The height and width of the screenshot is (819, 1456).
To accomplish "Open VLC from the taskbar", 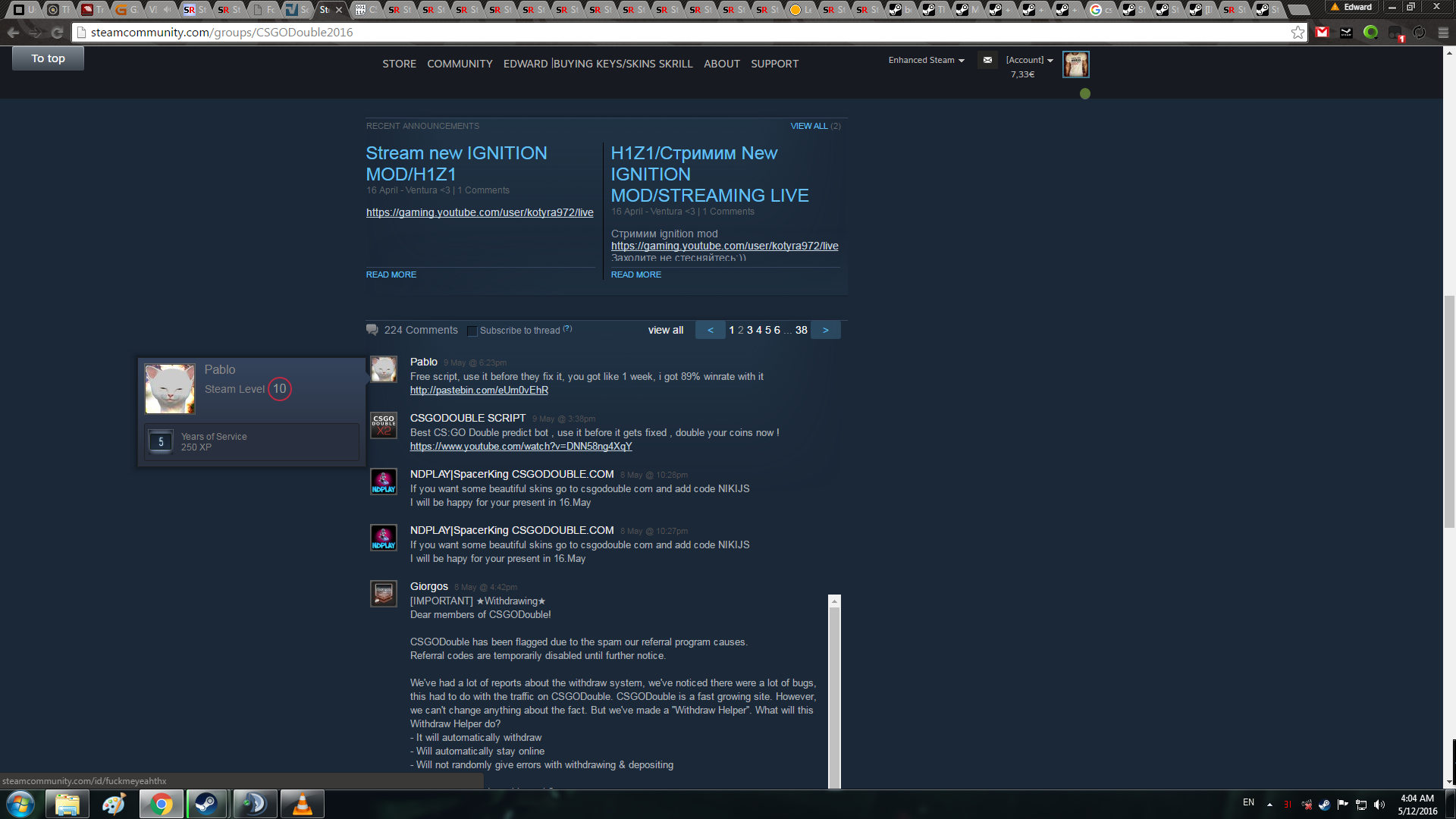I will point(302,804).
